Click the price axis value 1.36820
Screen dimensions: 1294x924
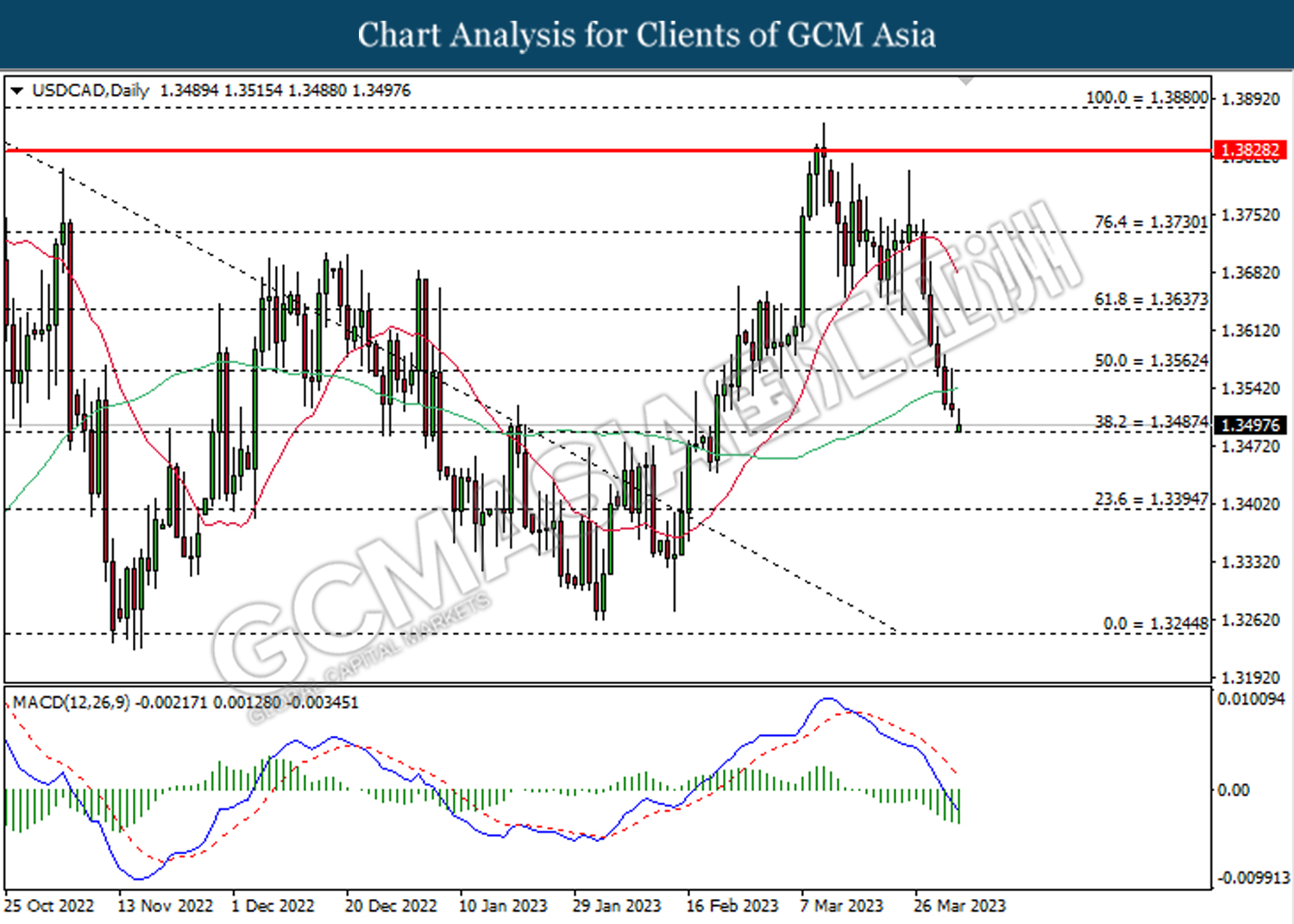1251,273
